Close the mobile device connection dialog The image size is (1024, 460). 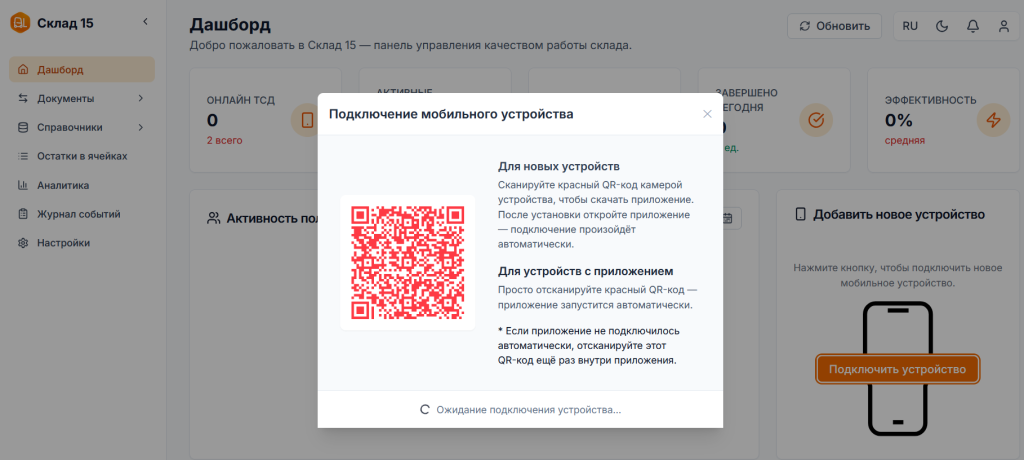coord(707,114)
